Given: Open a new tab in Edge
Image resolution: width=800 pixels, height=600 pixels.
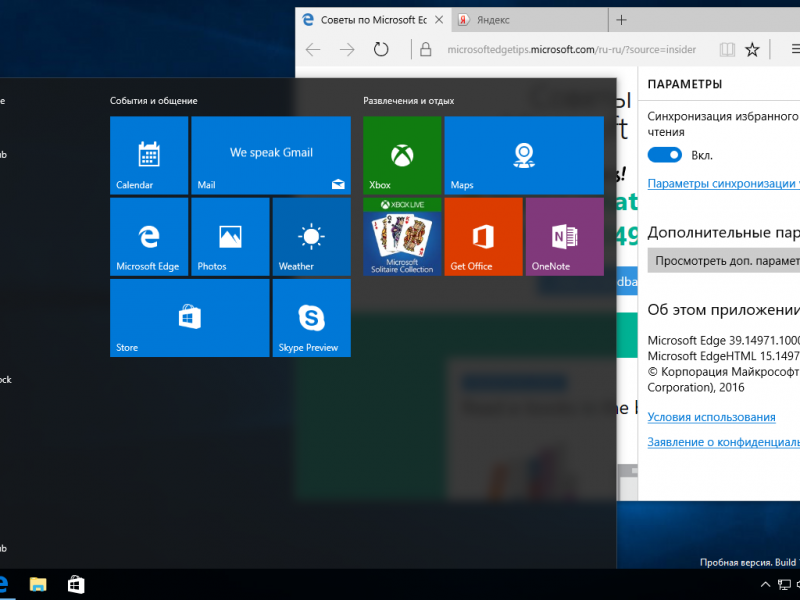Looking at the screenshot, I should [621, 20].
